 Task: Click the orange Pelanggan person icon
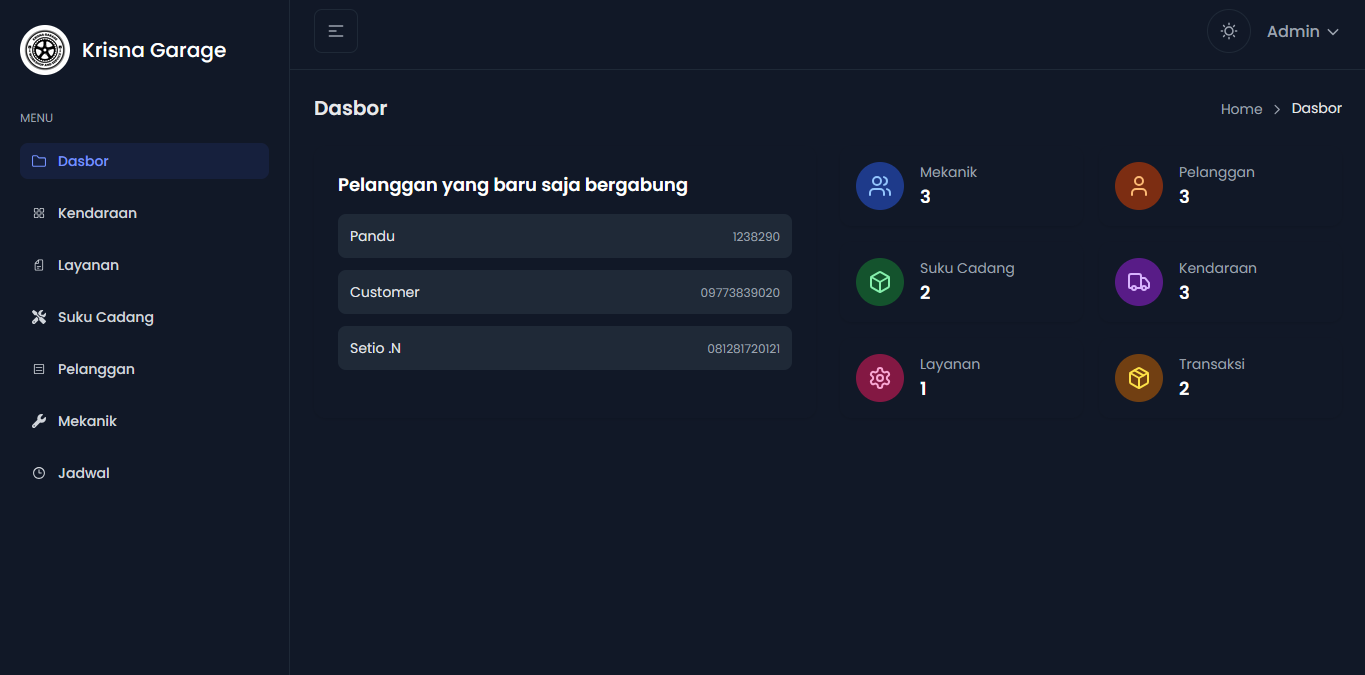(1139, 186)
